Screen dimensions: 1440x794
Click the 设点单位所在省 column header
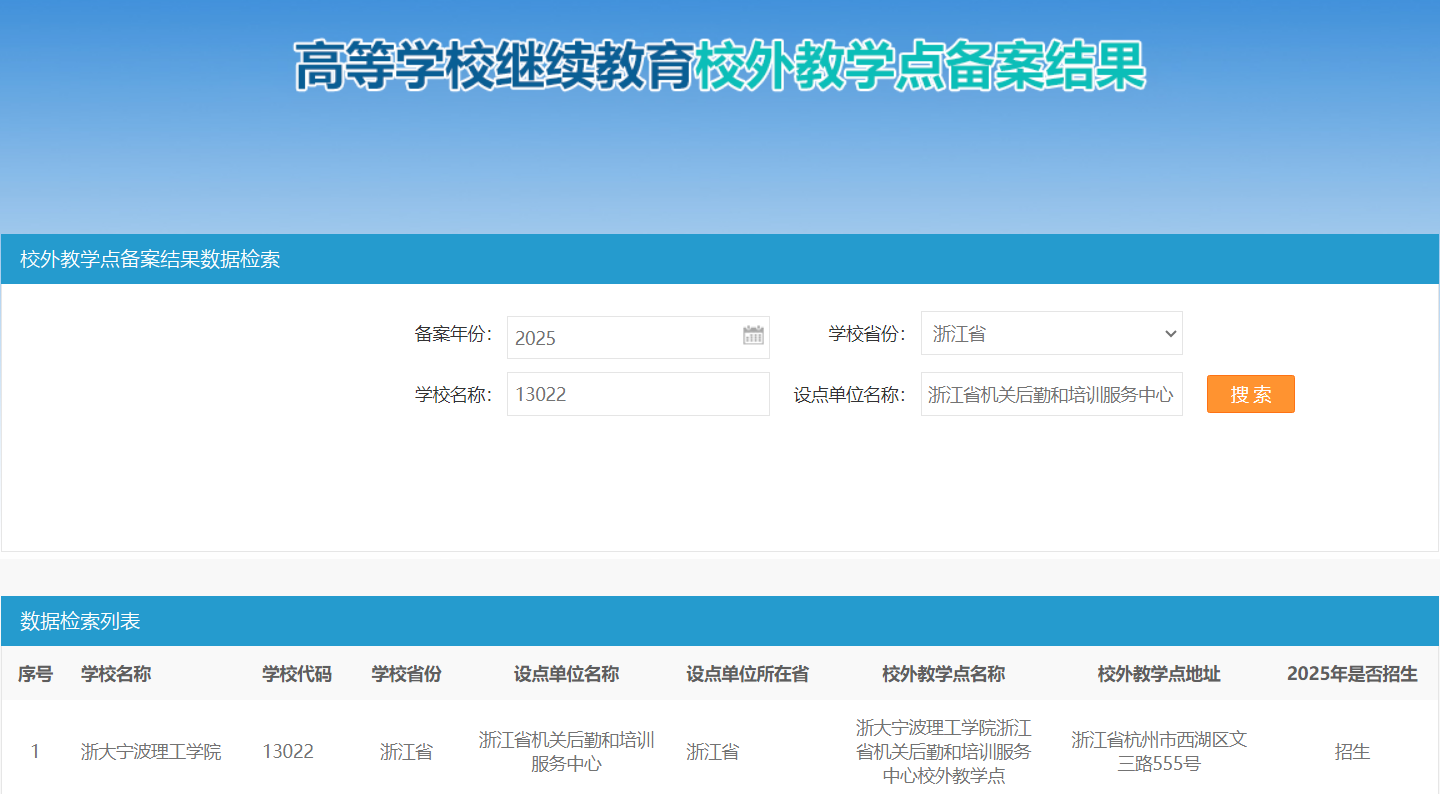pyautogui.click(x=747, y=674)
